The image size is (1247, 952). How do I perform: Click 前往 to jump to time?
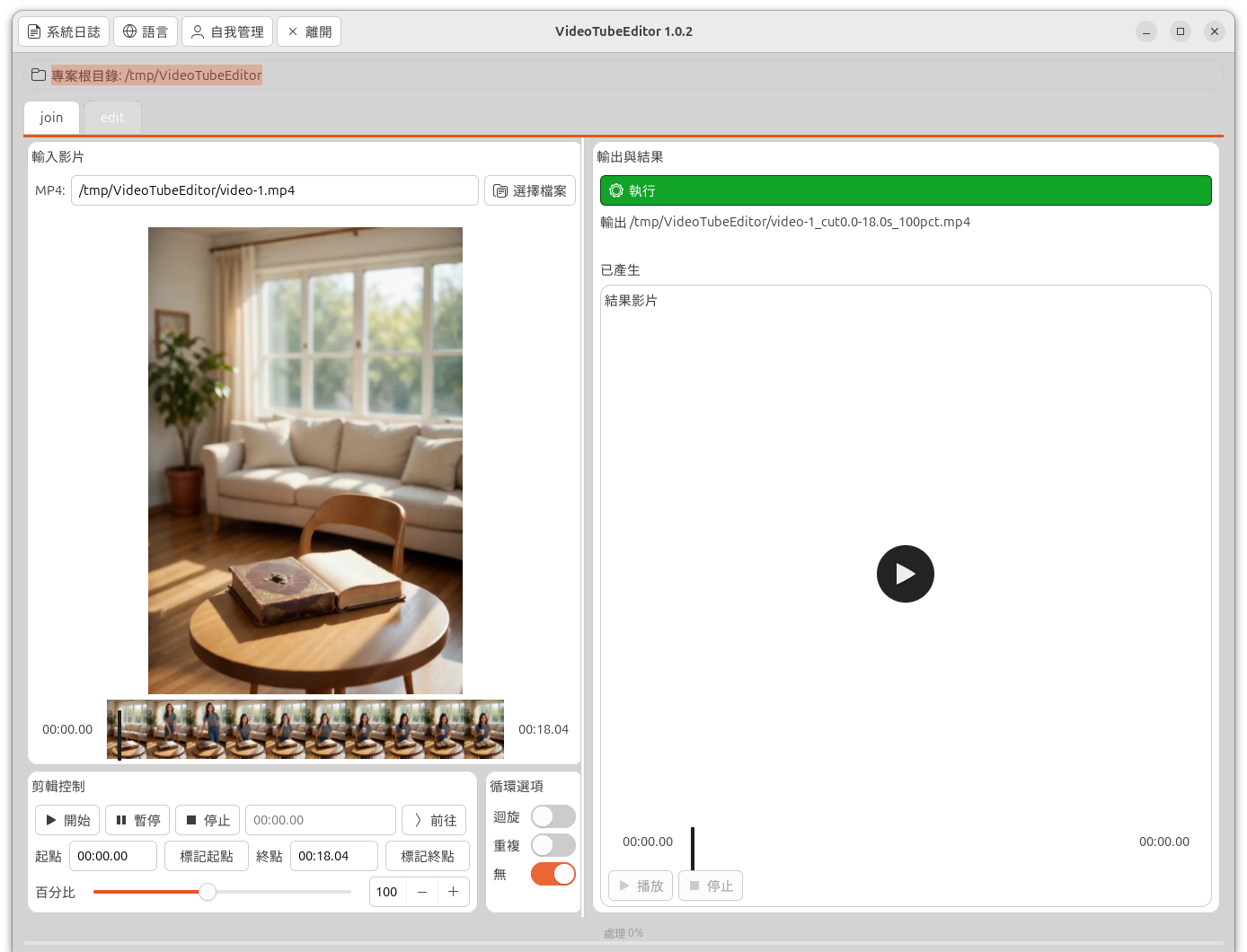[x=434, y=820]
